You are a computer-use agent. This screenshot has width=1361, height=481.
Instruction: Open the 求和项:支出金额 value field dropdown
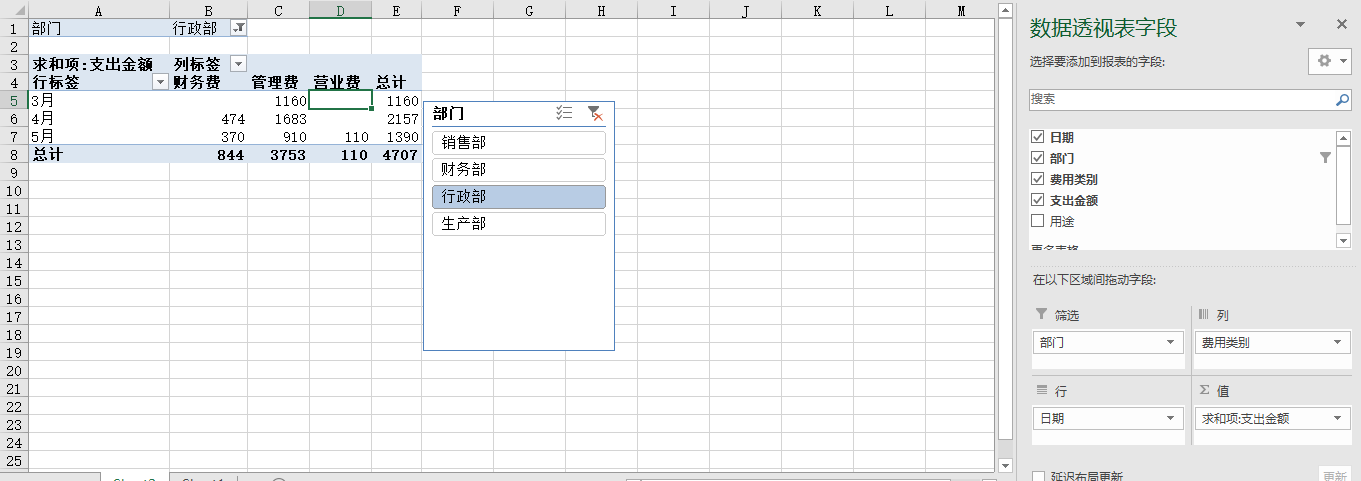(x=1336, y=419)
